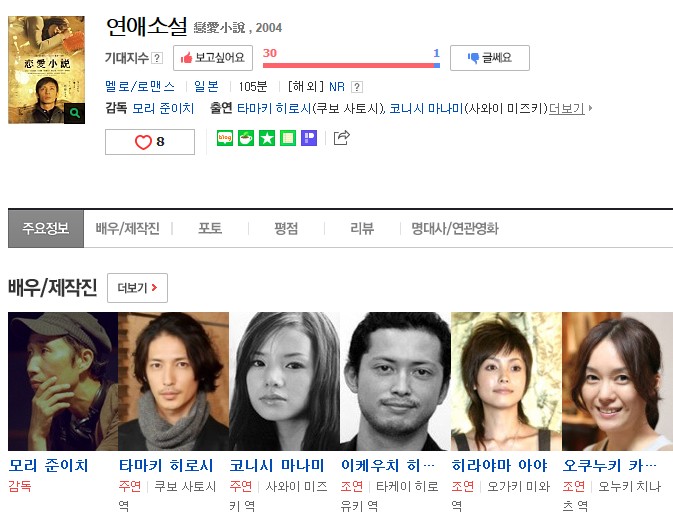Click the question mark beside 기대지수
Screen dimensions: 673x522
click(x=158, y=58)
